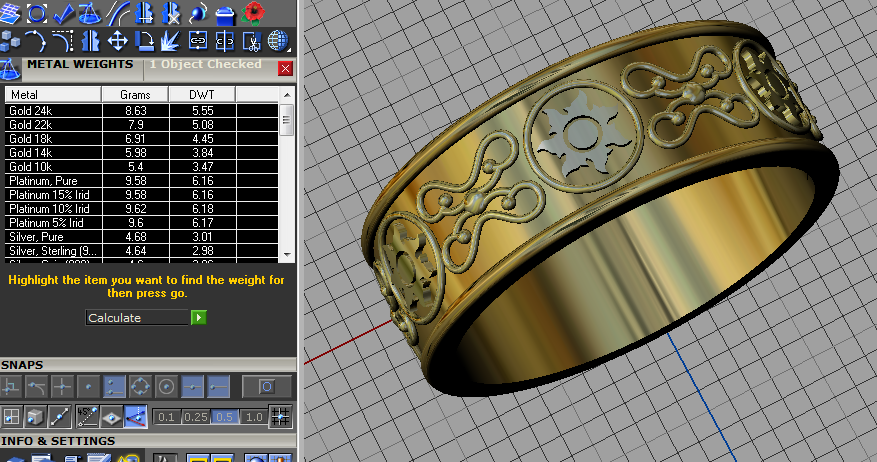Viewport: 877px width, 462px height.
Task: Set snap increment to 0.25
Action: tap(198, 417)
